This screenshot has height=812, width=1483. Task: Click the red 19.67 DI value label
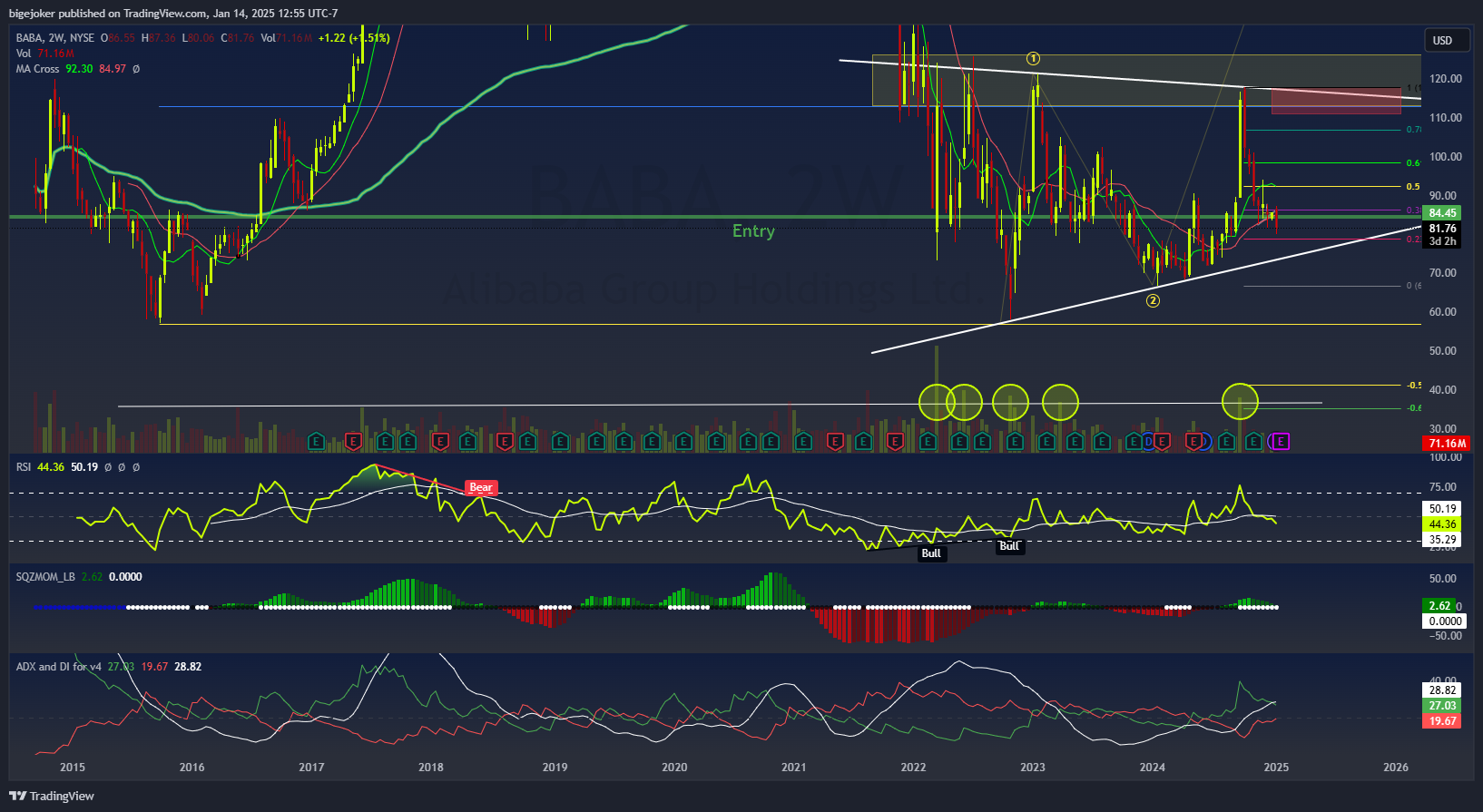coord(1442,721)
